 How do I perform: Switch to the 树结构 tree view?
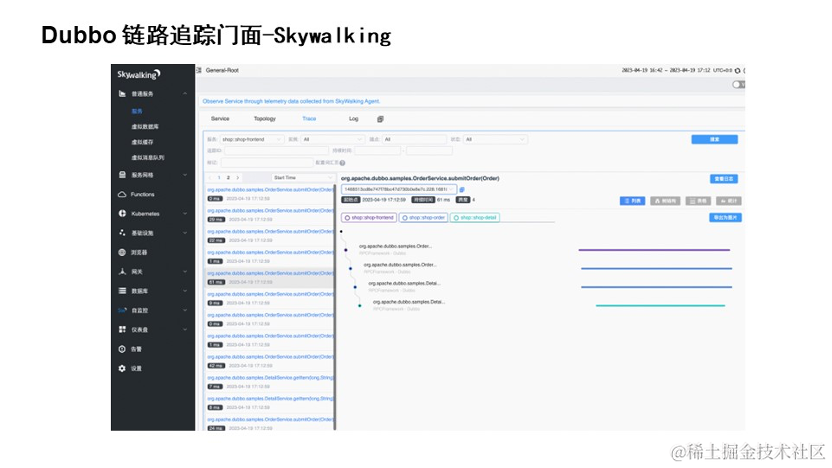[665, 201]
